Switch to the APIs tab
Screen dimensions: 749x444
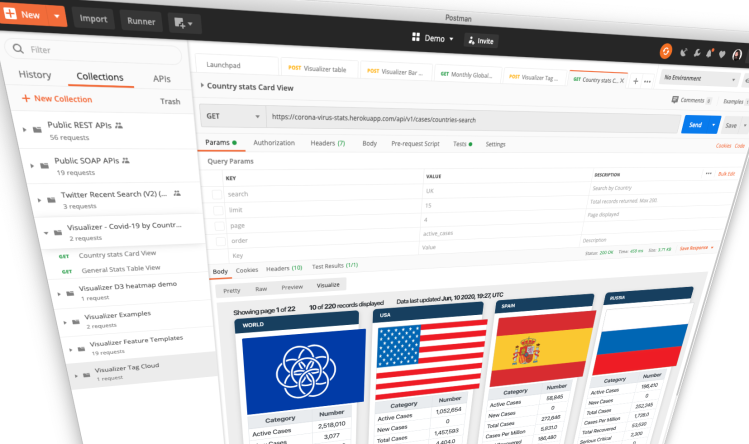pyautogui.click(x=161, y=79)
